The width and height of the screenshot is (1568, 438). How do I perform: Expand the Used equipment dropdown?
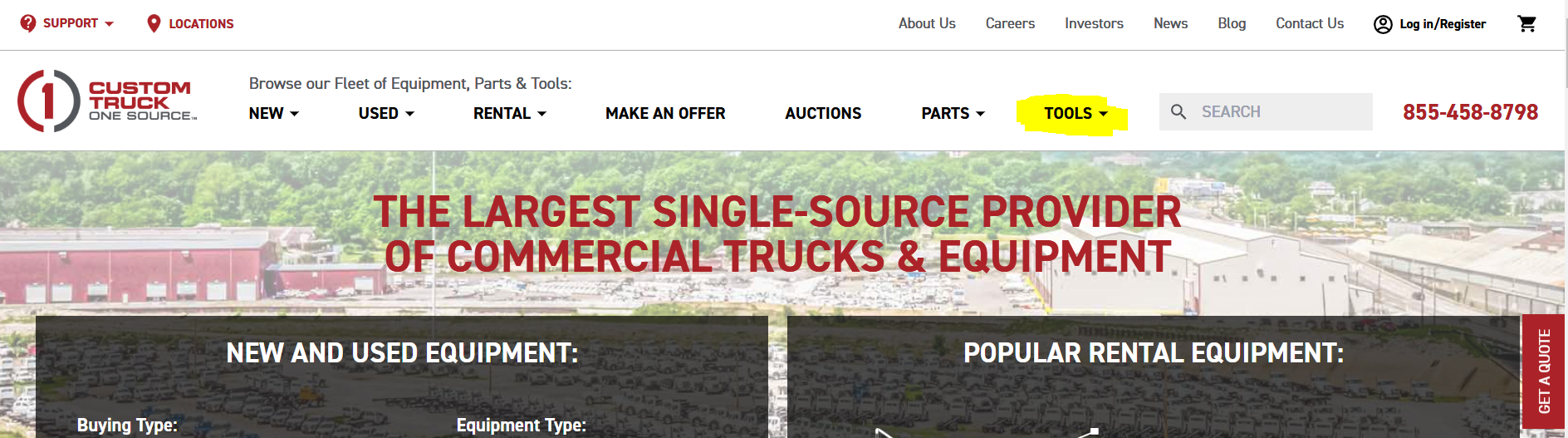coord(386,113)
